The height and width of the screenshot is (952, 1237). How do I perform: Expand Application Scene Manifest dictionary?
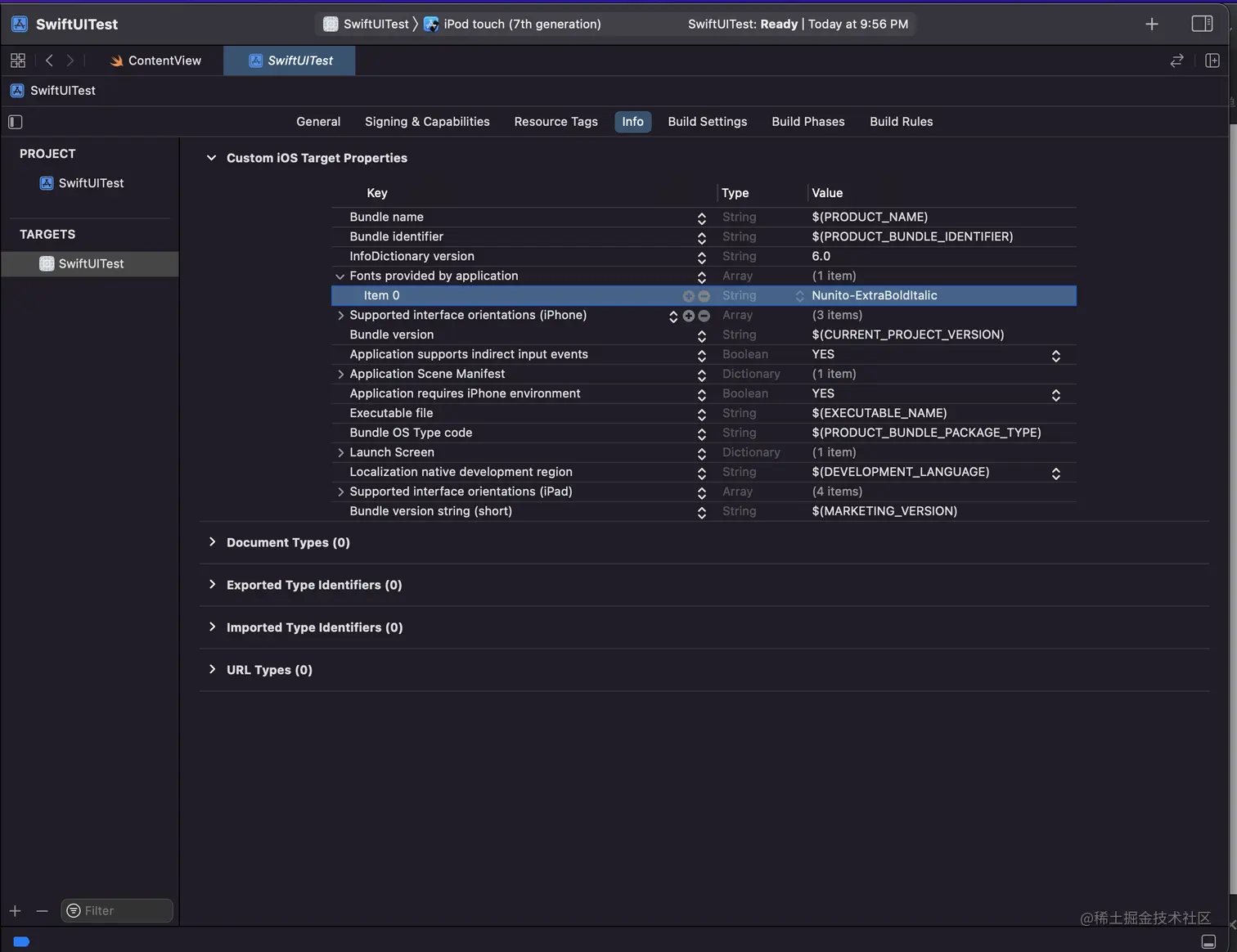[x=340, y=375]
